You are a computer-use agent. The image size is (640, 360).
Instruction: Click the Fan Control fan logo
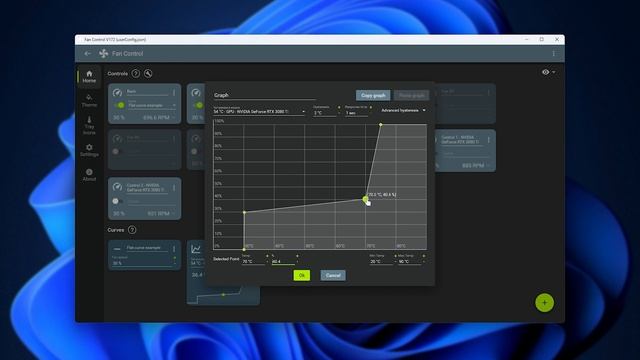[104, 53]
